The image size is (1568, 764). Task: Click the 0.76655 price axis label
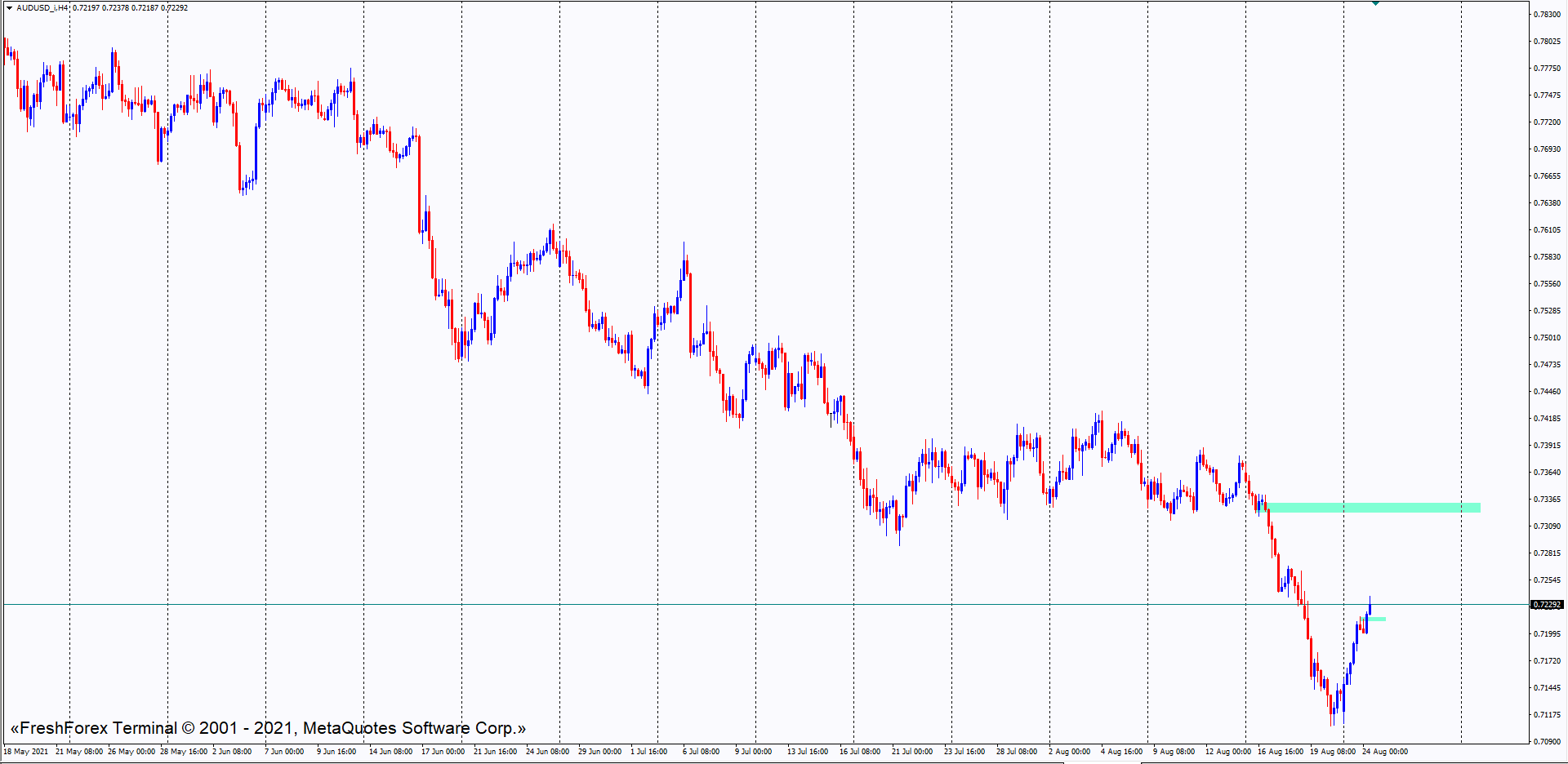point(1548,176)
